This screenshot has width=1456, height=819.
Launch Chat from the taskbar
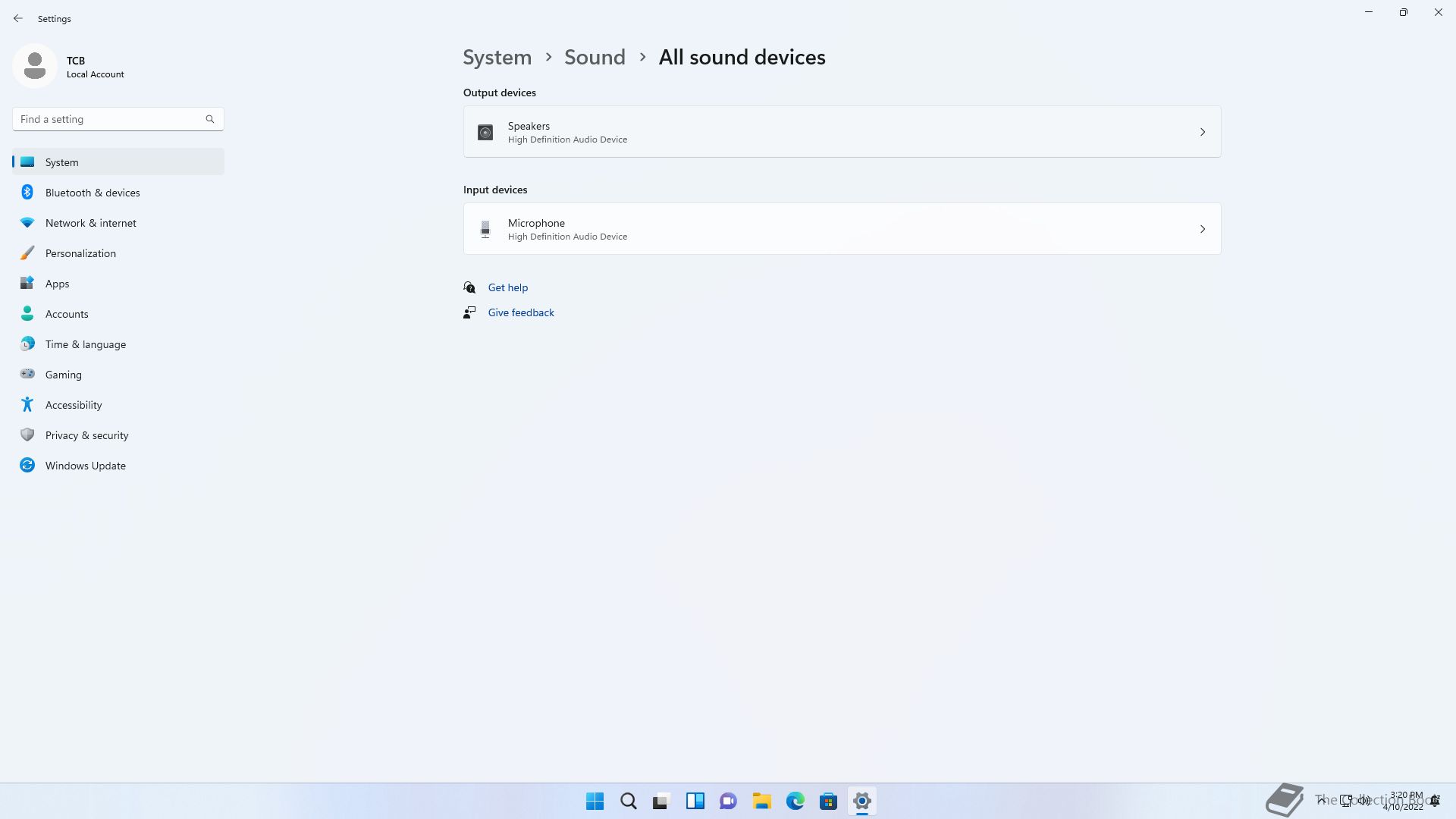729,801
